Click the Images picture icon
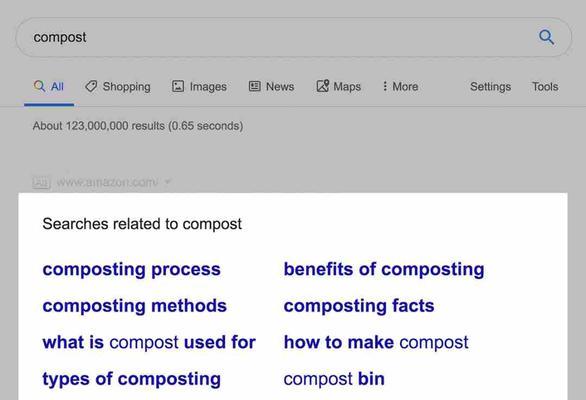The image size is (586, 400). [x=178, y=86]
